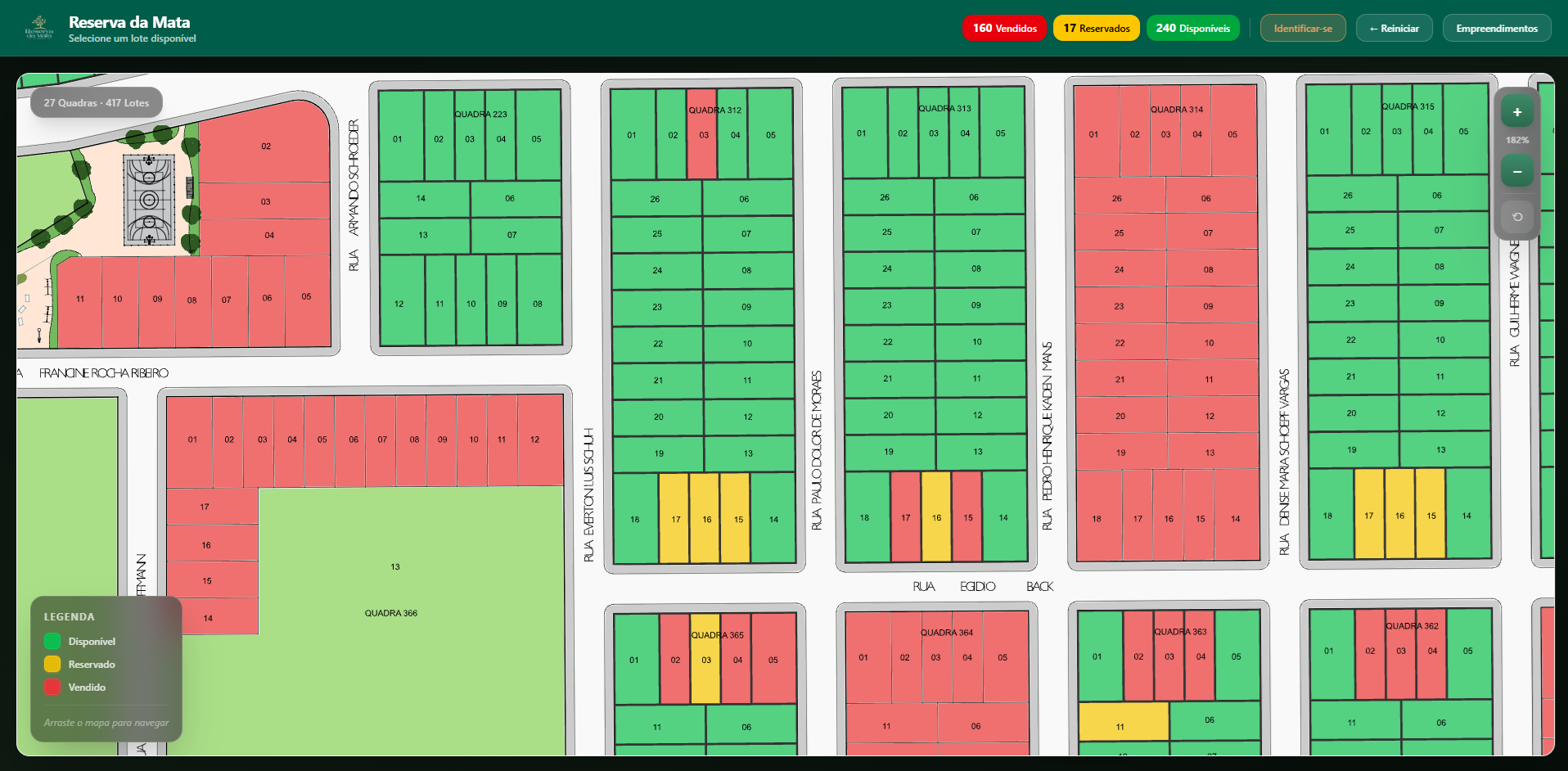Click the 240 Disponíveis badge

[x=1193, y=28]
